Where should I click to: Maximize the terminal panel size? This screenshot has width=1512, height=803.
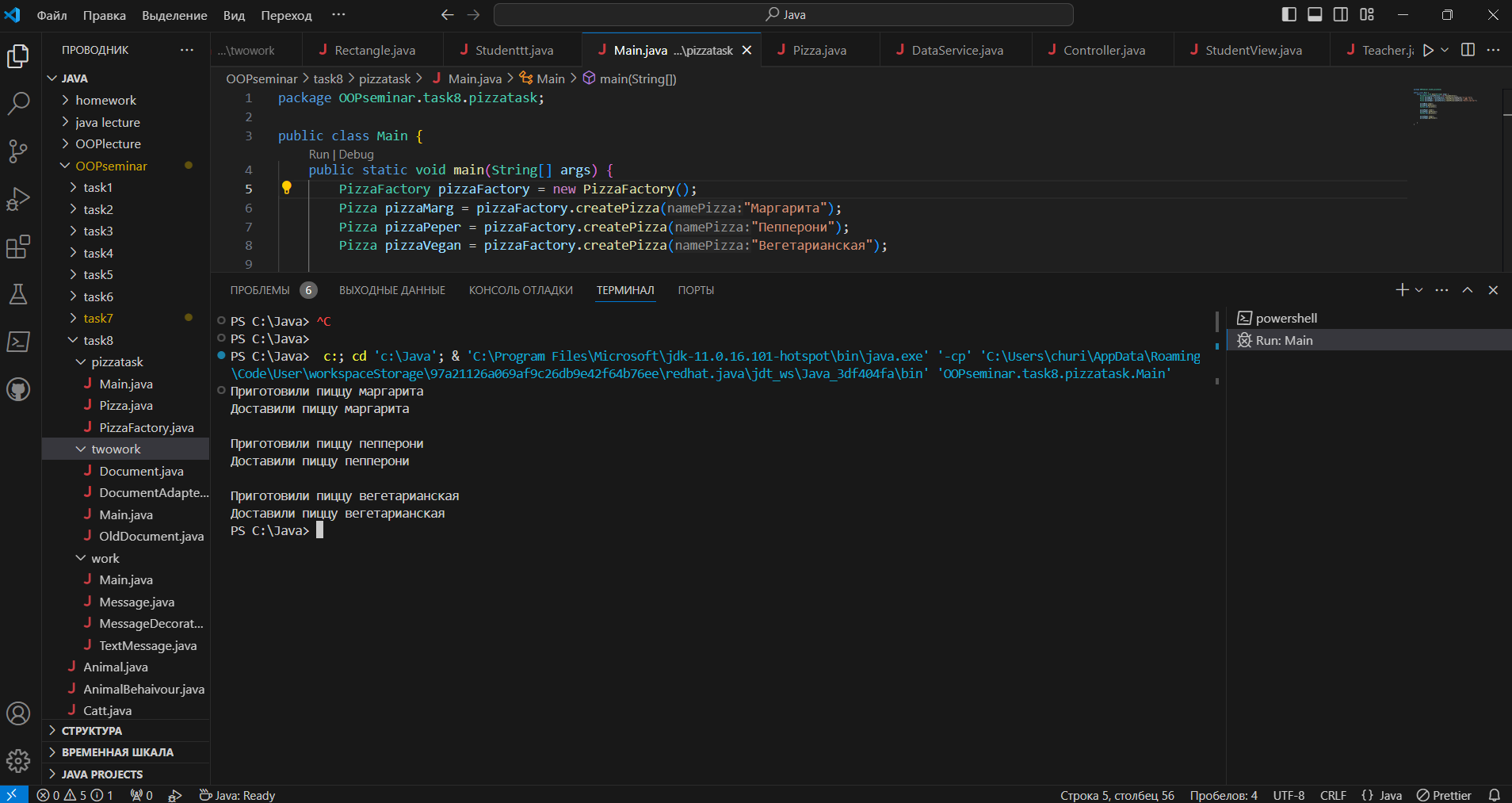tap(1468, 290)
